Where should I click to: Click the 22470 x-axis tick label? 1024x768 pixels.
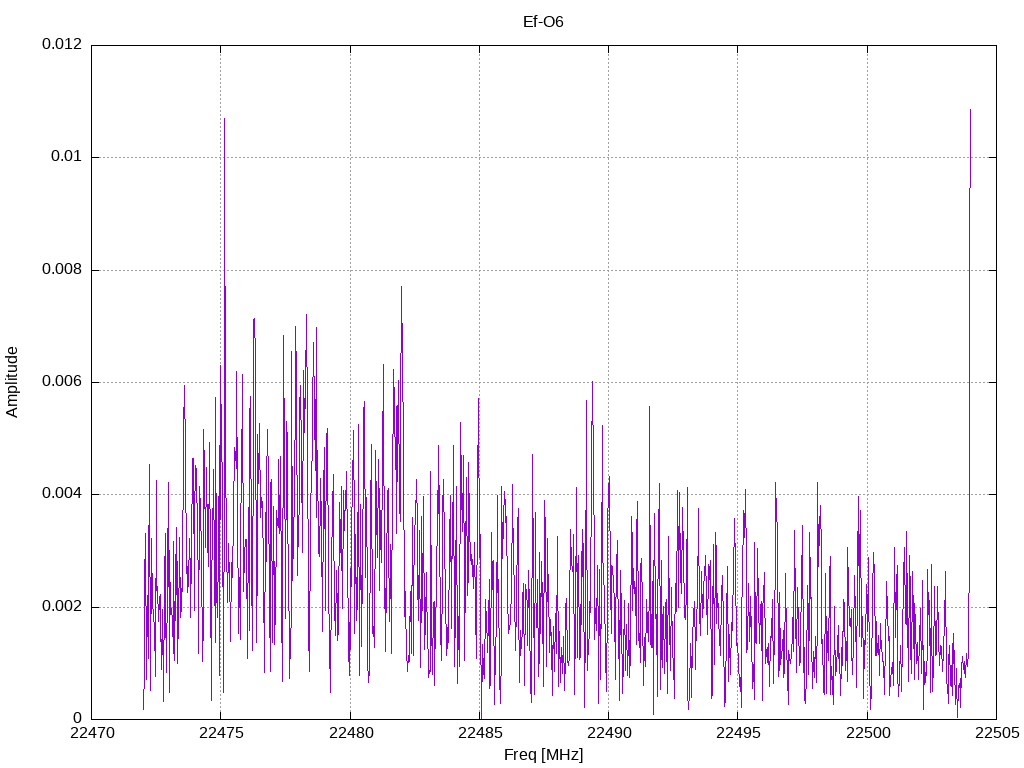[91, 733]
